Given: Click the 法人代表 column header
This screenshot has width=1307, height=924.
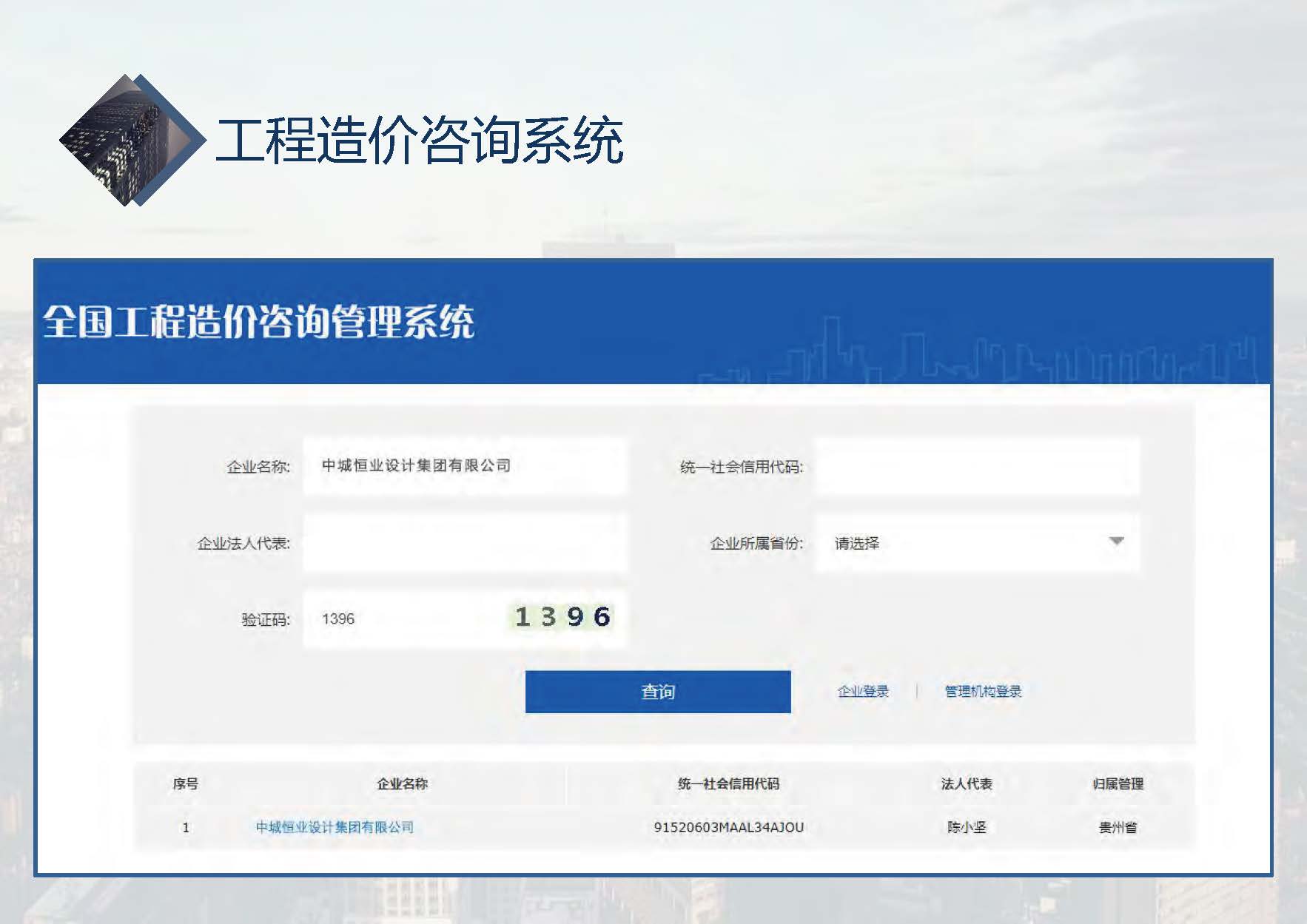Looking at the screenshot, I should pyautogui.click(x=967, y=783).
